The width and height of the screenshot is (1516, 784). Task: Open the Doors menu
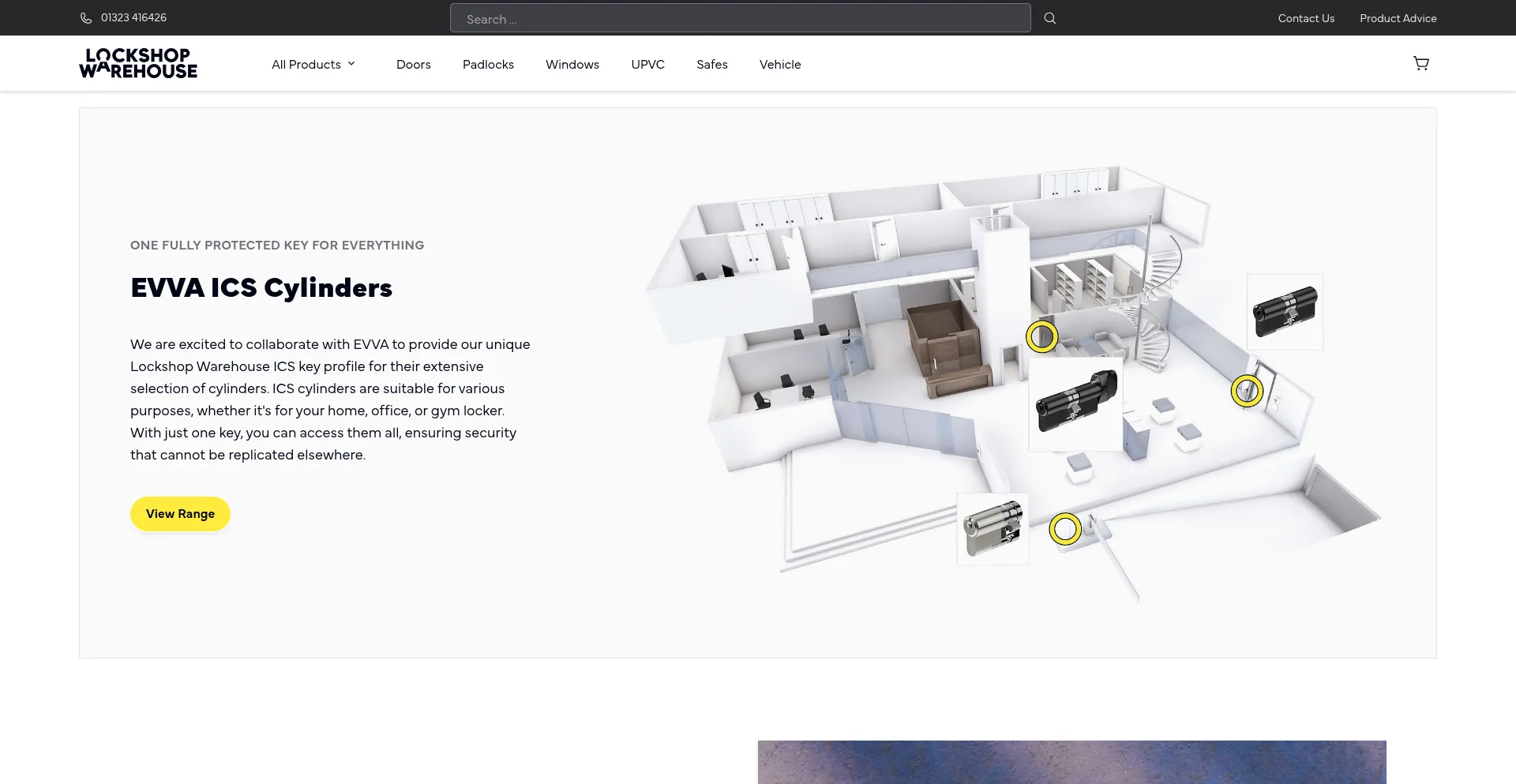(x=413, y=65)
